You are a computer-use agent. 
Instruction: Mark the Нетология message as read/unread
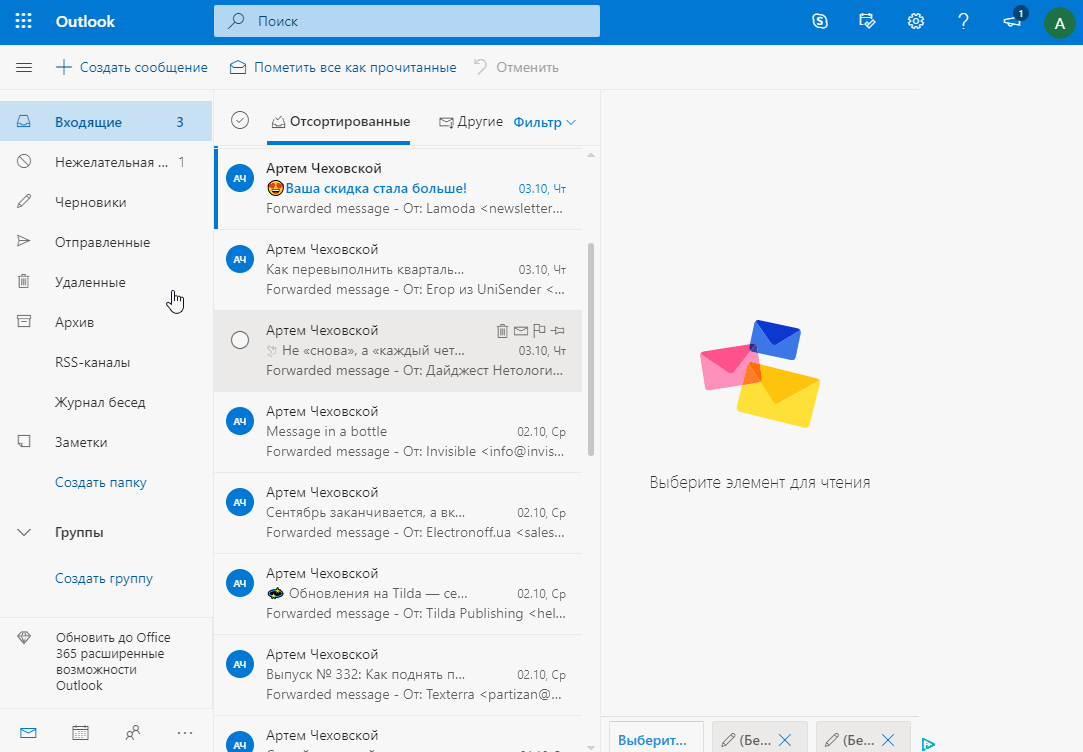[521, 331]
